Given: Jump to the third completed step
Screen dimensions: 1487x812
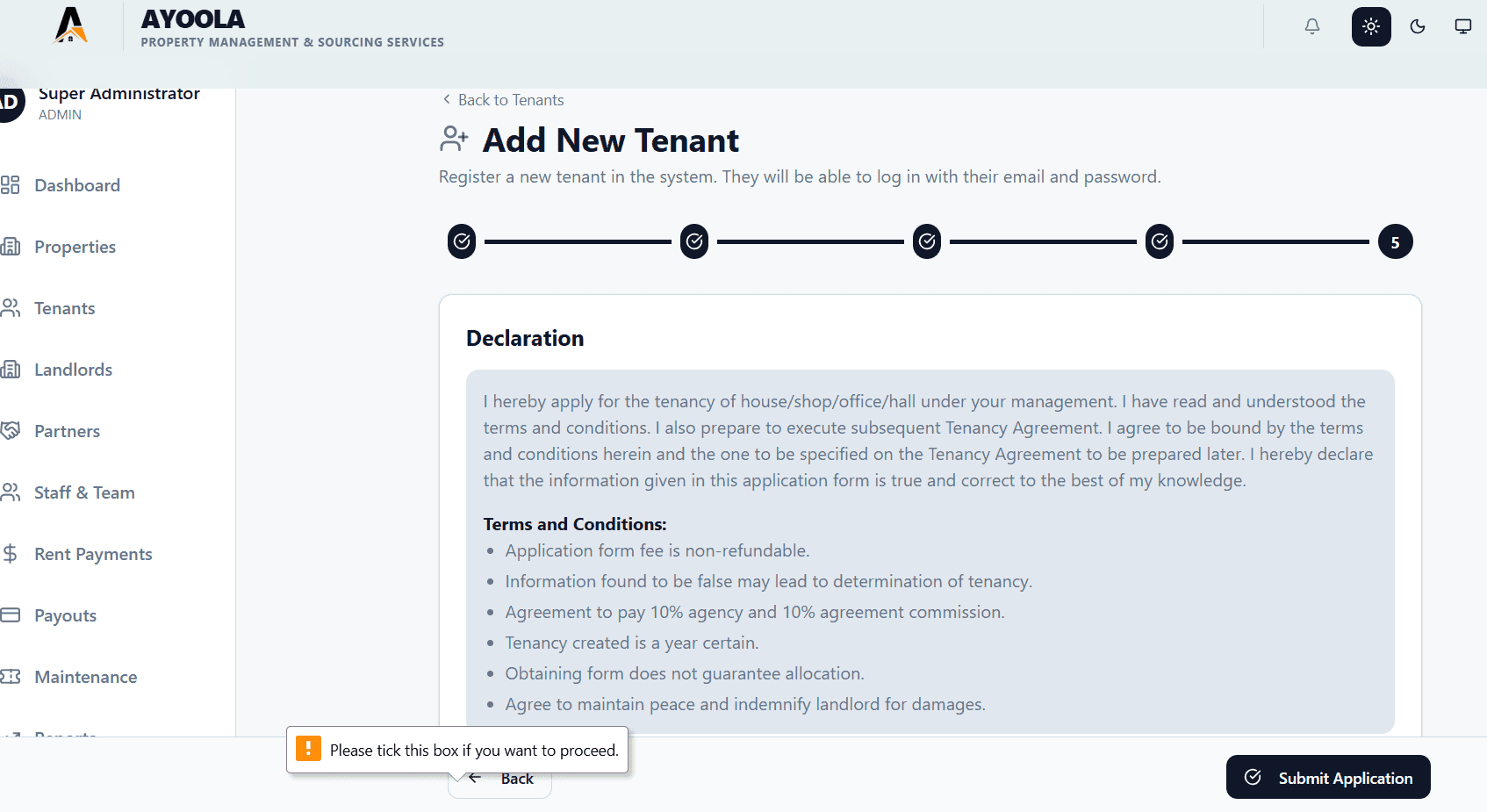Looking at the screenshot, I should [927, 241].
